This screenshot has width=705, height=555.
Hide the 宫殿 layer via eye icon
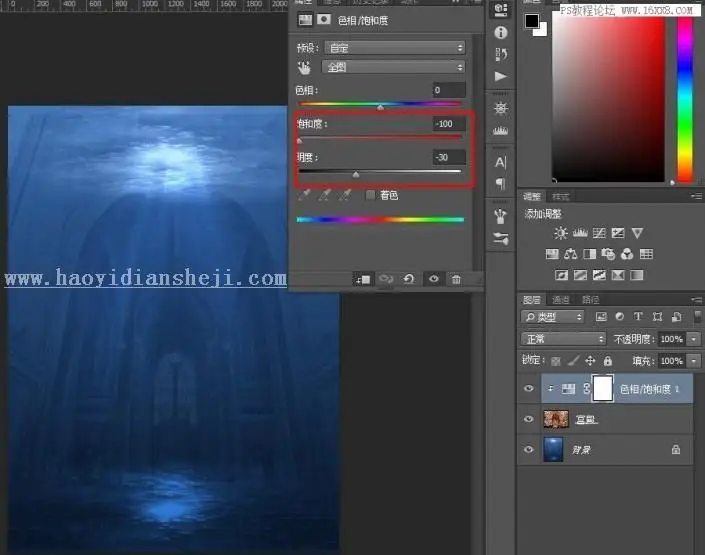[529, 419]
